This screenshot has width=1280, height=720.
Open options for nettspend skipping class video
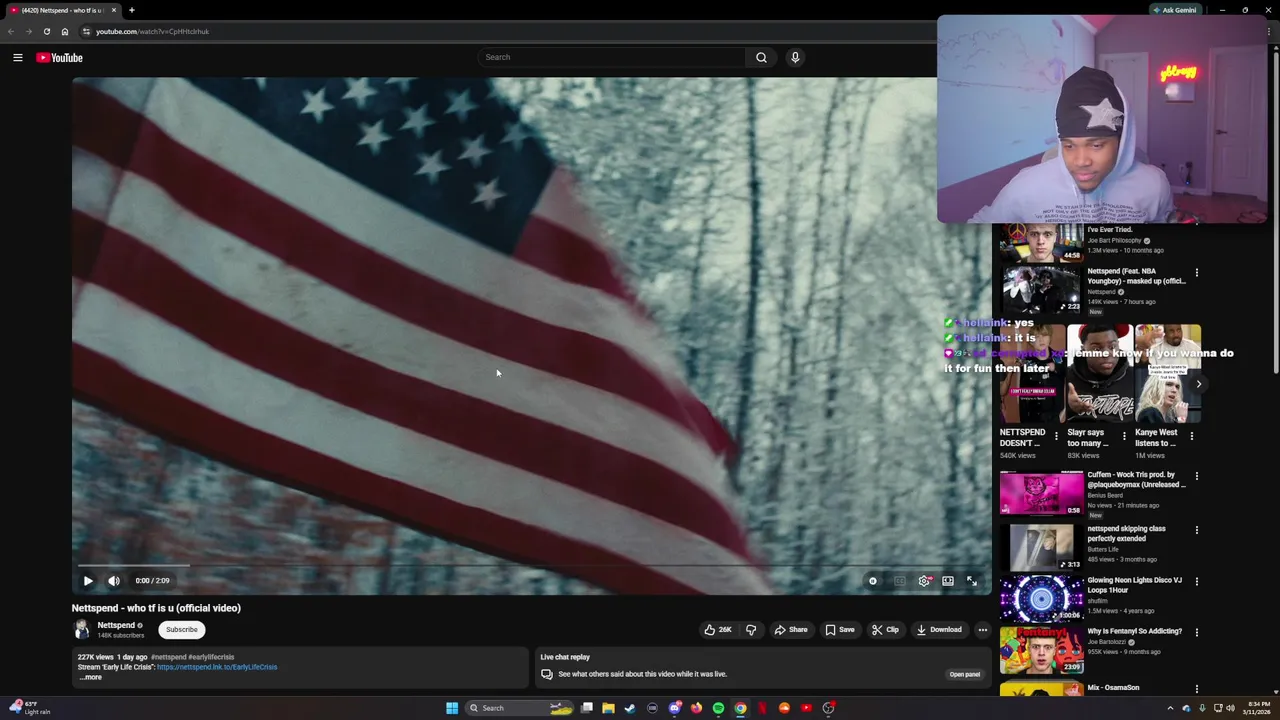click(x=1196, y=530)
